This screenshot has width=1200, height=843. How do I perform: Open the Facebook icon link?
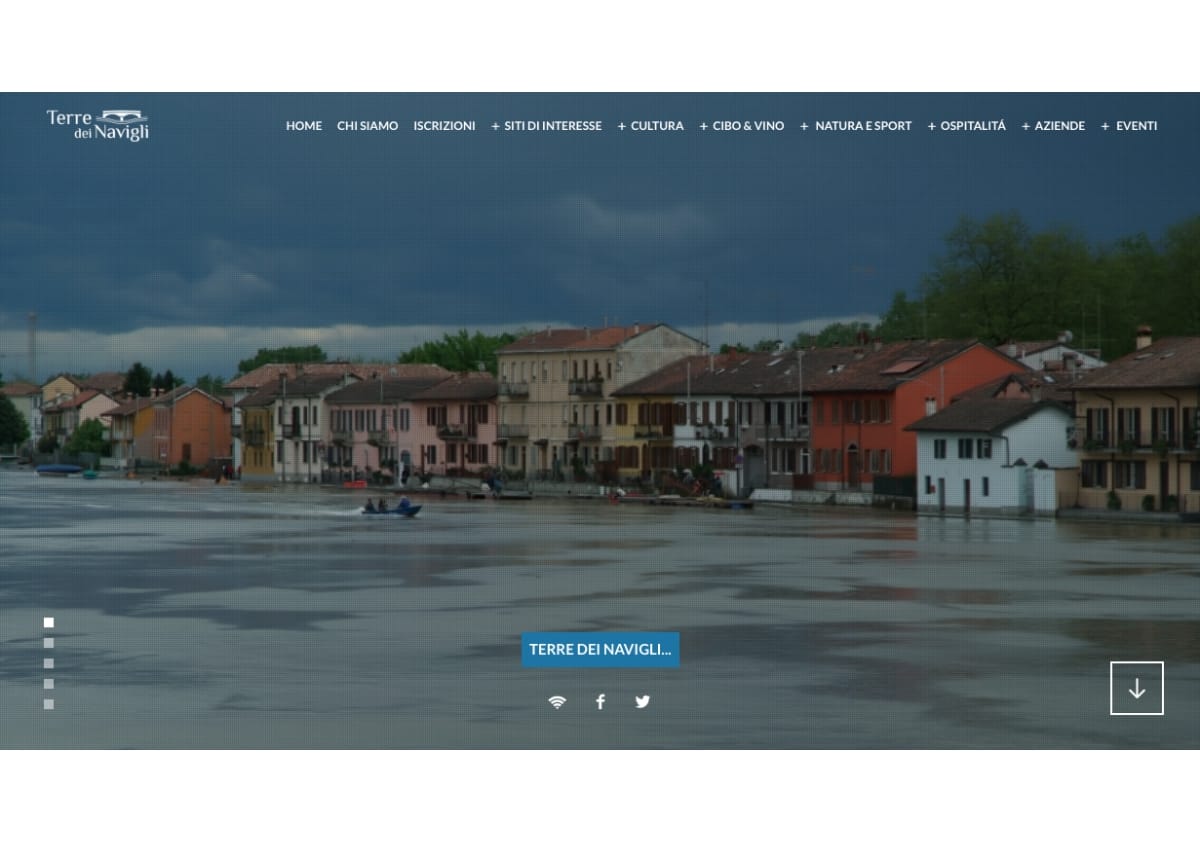(600, 702)
